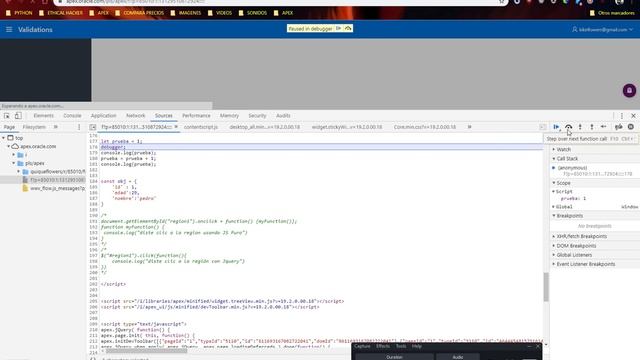Click step over icon in Paused overlay
Image resolution: width=640 pixels, height=360 pixels.
coord(348,29)
